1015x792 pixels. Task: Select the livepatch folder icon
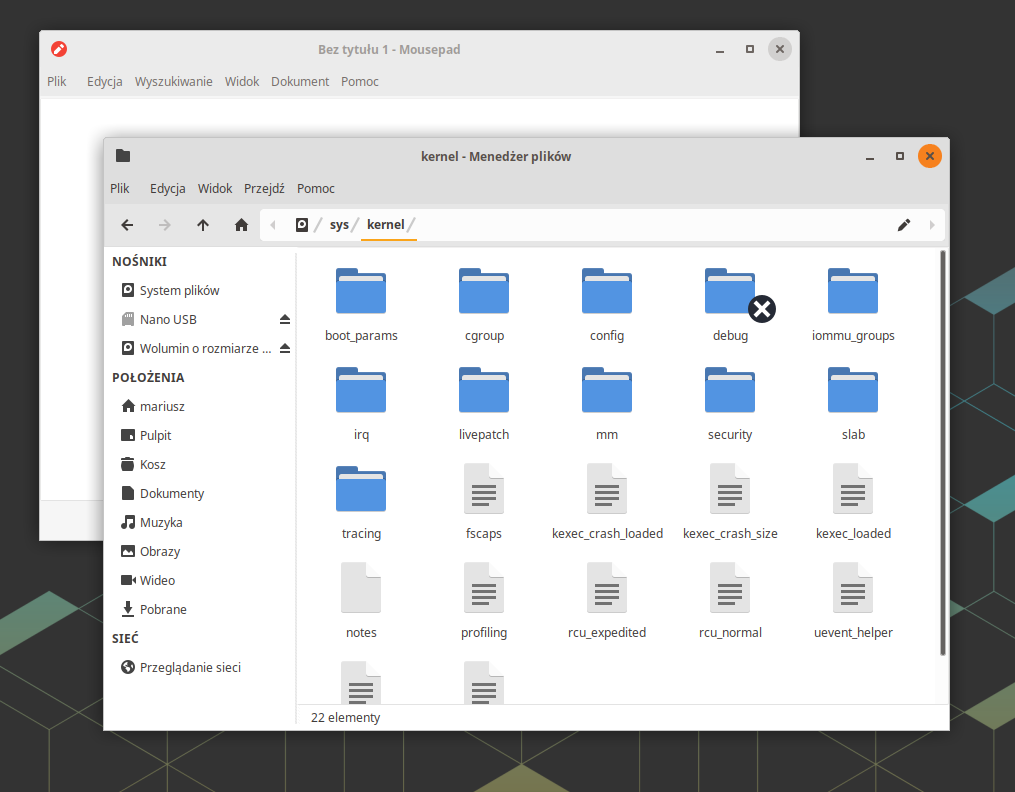point(484,390)
